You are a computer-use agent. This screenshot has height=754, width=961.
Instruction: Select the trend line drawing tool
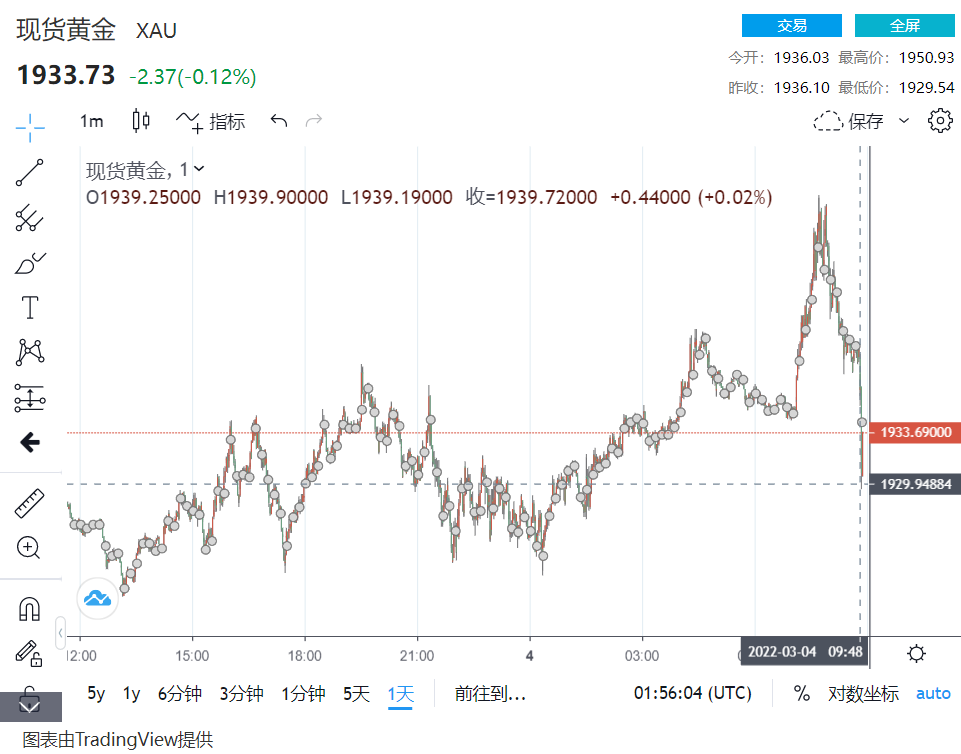click(x=30, y=172)
